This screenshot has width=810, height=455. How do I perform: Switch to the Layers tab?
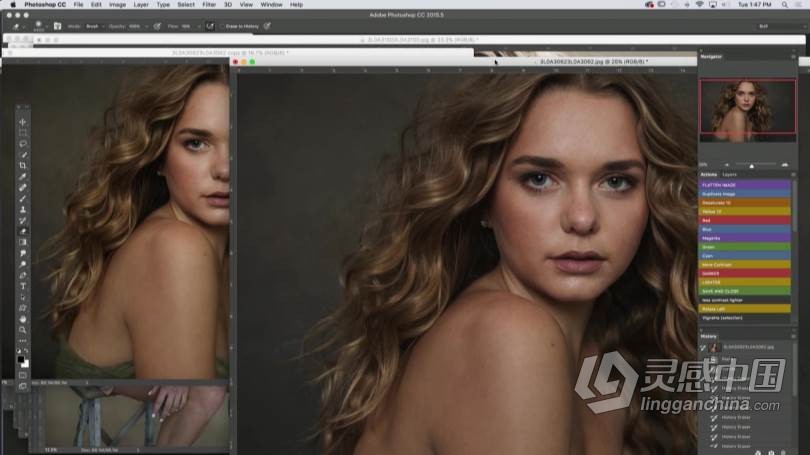pyautogui.click(x=729, y=175)
